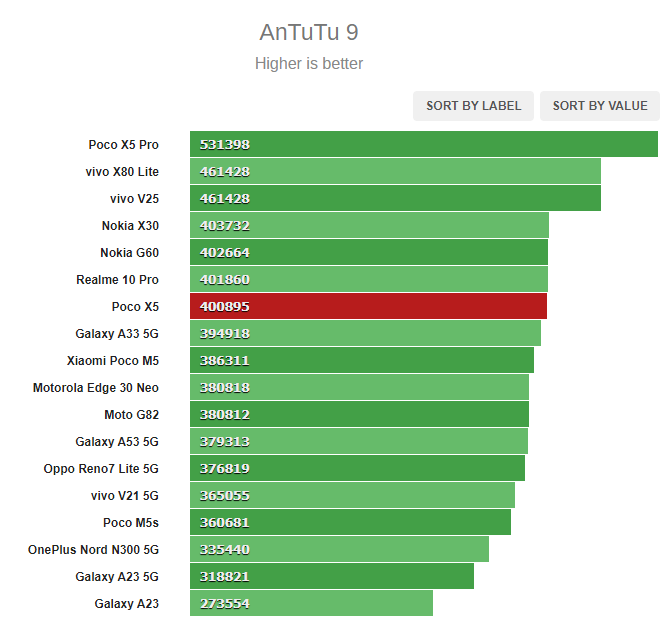Click the score value 360681
667x619 pixels.
tap(225, 523)
